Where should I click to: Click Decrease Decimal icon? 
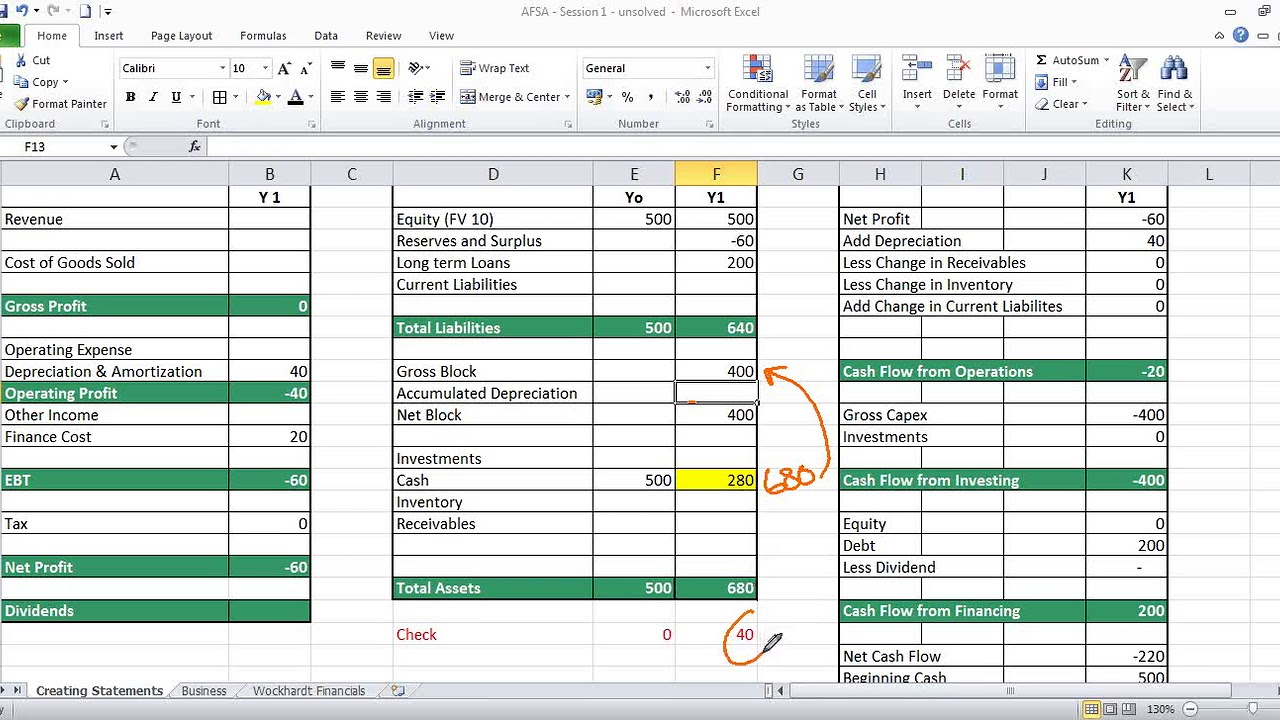click(x=705, y=97)
